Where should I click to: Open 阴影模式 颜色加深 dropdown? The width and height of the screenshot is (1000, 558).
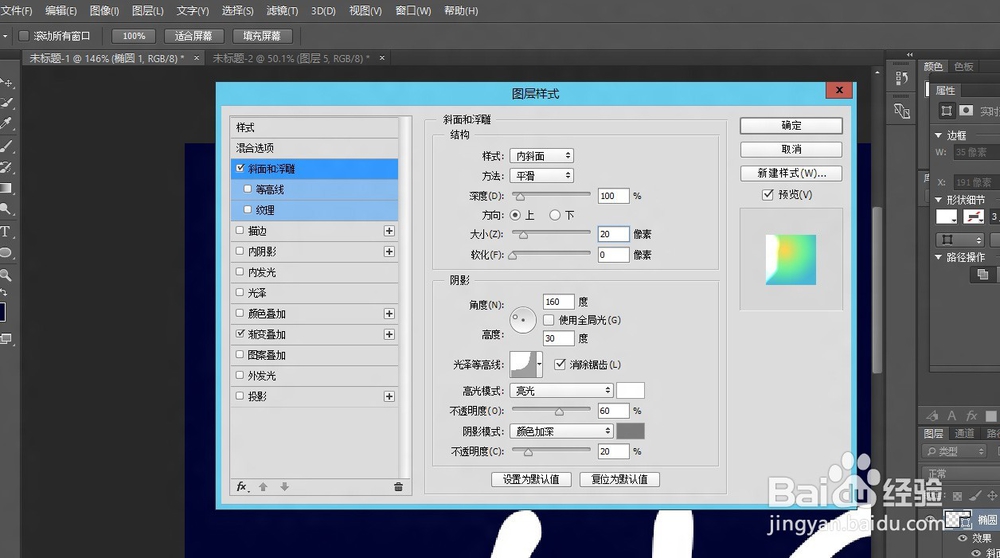tap(561, 431)
